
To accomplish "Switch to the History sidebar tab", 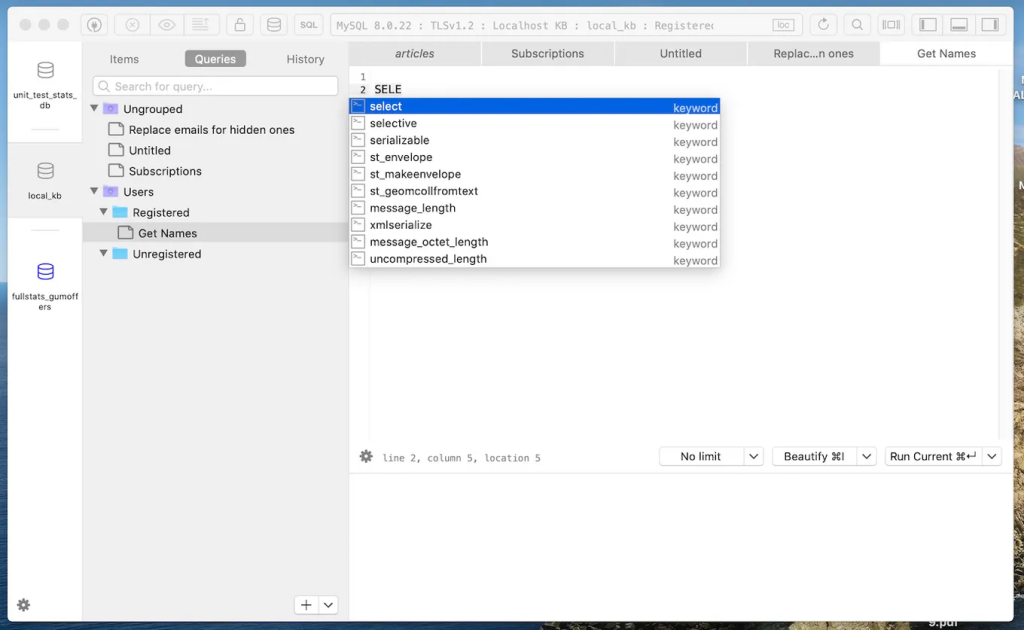I will pos(305,60).
